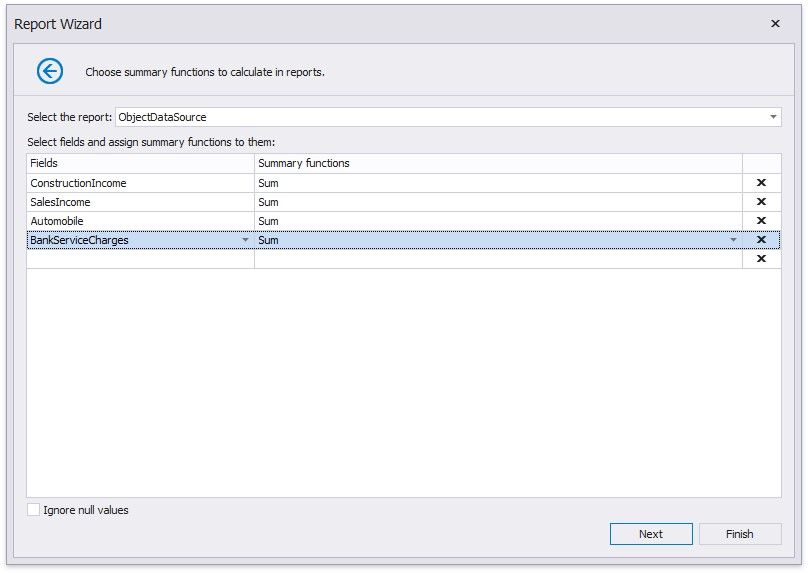Delete the BankServiceCharges row
Screen dimensions: 808x573
coord(761,240)
